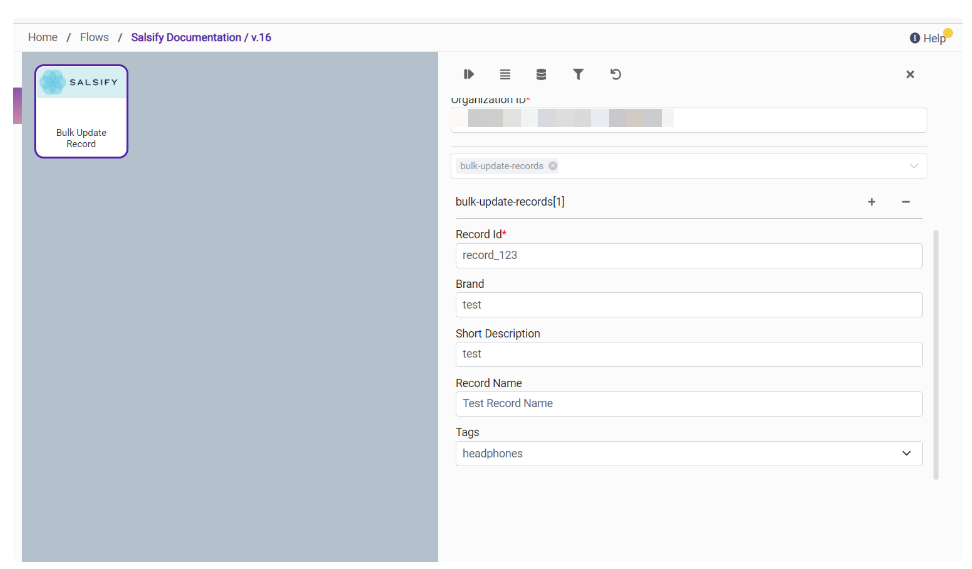Add a bulk-update-records entry with plus

(x=871, y=202)
